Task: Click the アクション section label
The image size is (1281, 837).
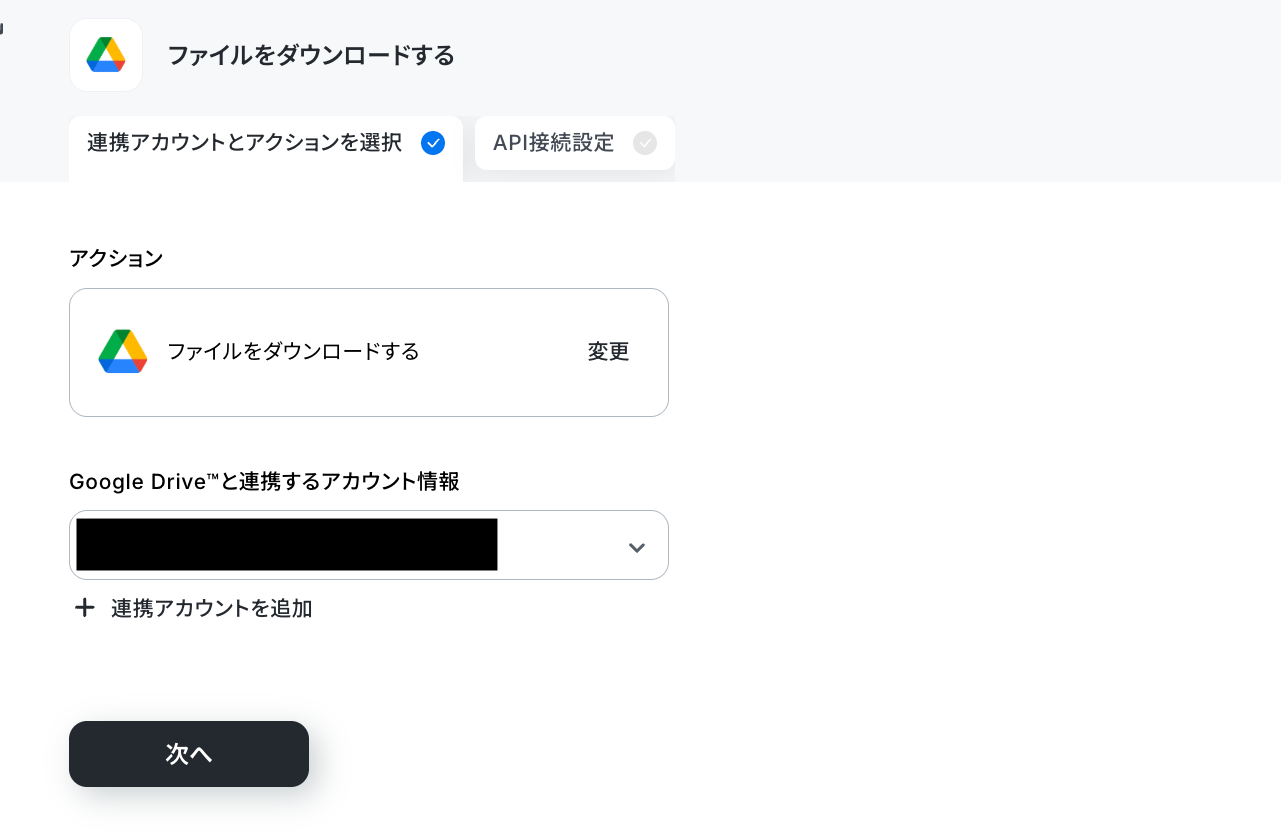Action: [116, 258]
